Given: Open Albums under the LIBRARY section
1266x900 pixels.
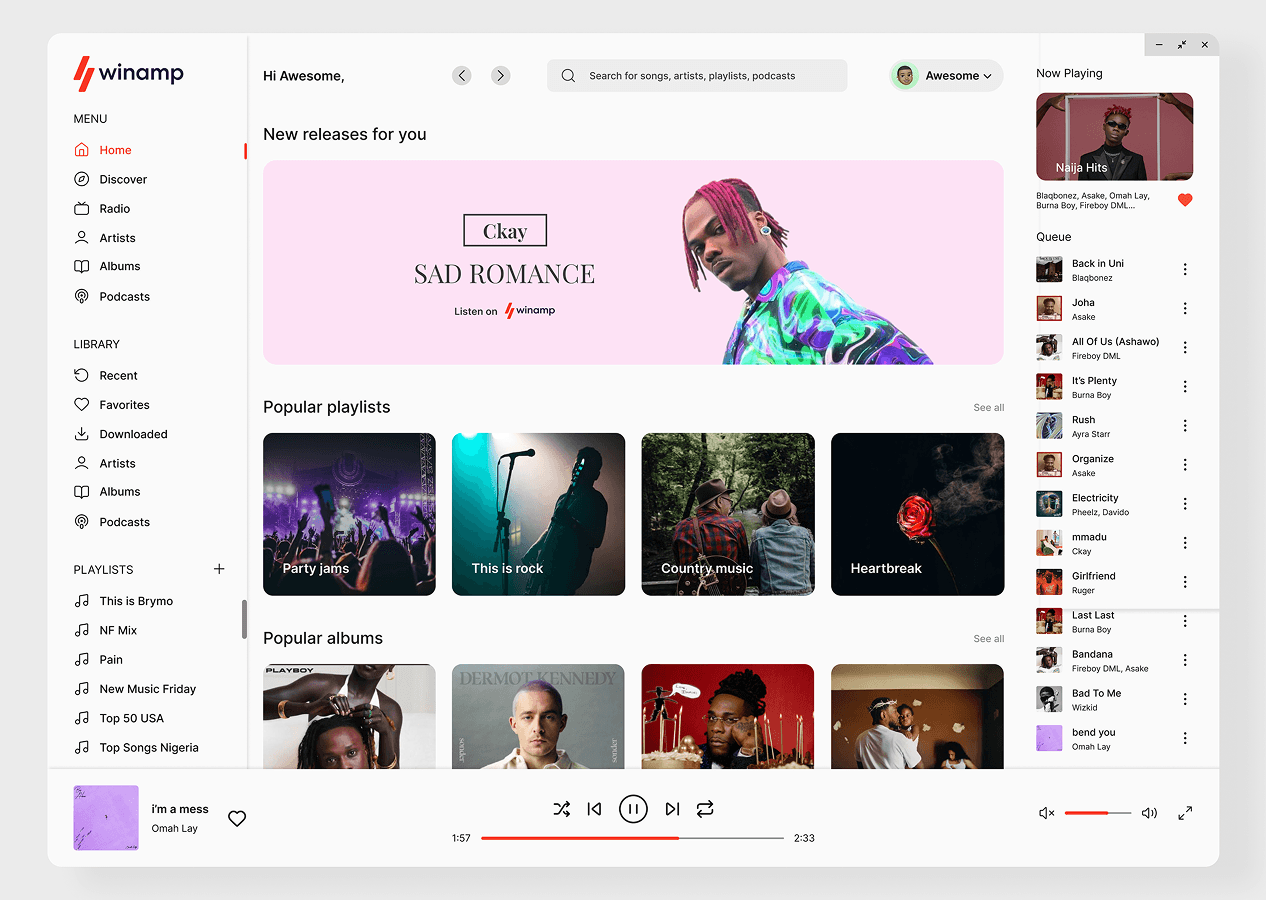Looking at the screenshot, I should coord(107,491).
